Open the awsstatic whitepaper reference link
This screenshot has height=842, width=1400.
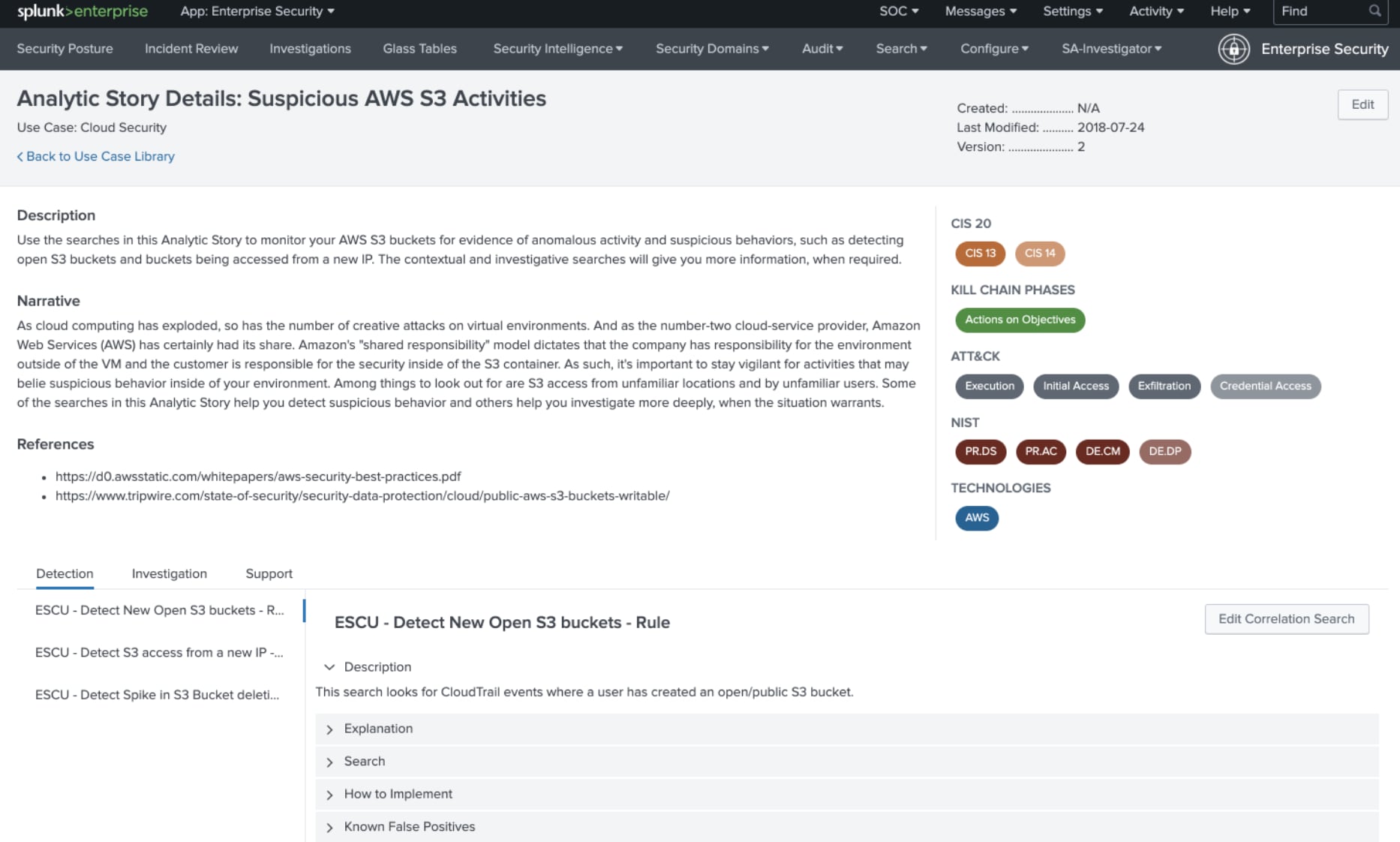(258, 477)
